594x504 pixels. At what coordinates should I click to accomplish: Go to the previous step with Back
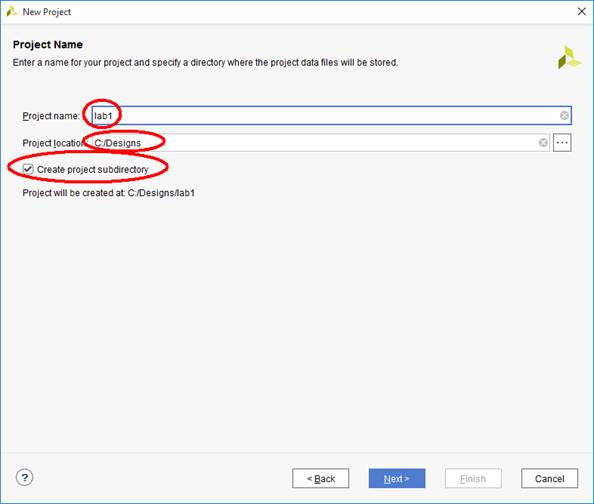[x=320, y=479]
